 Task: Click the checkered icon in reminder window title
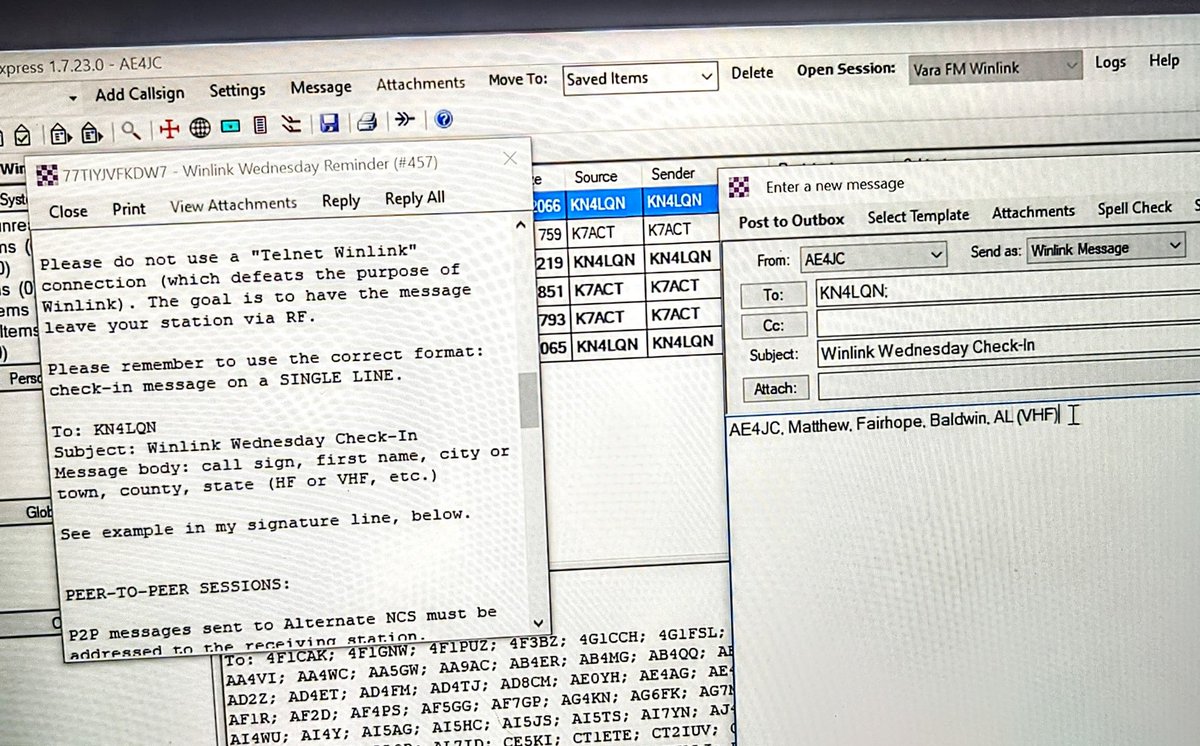(x=46, y=174)
